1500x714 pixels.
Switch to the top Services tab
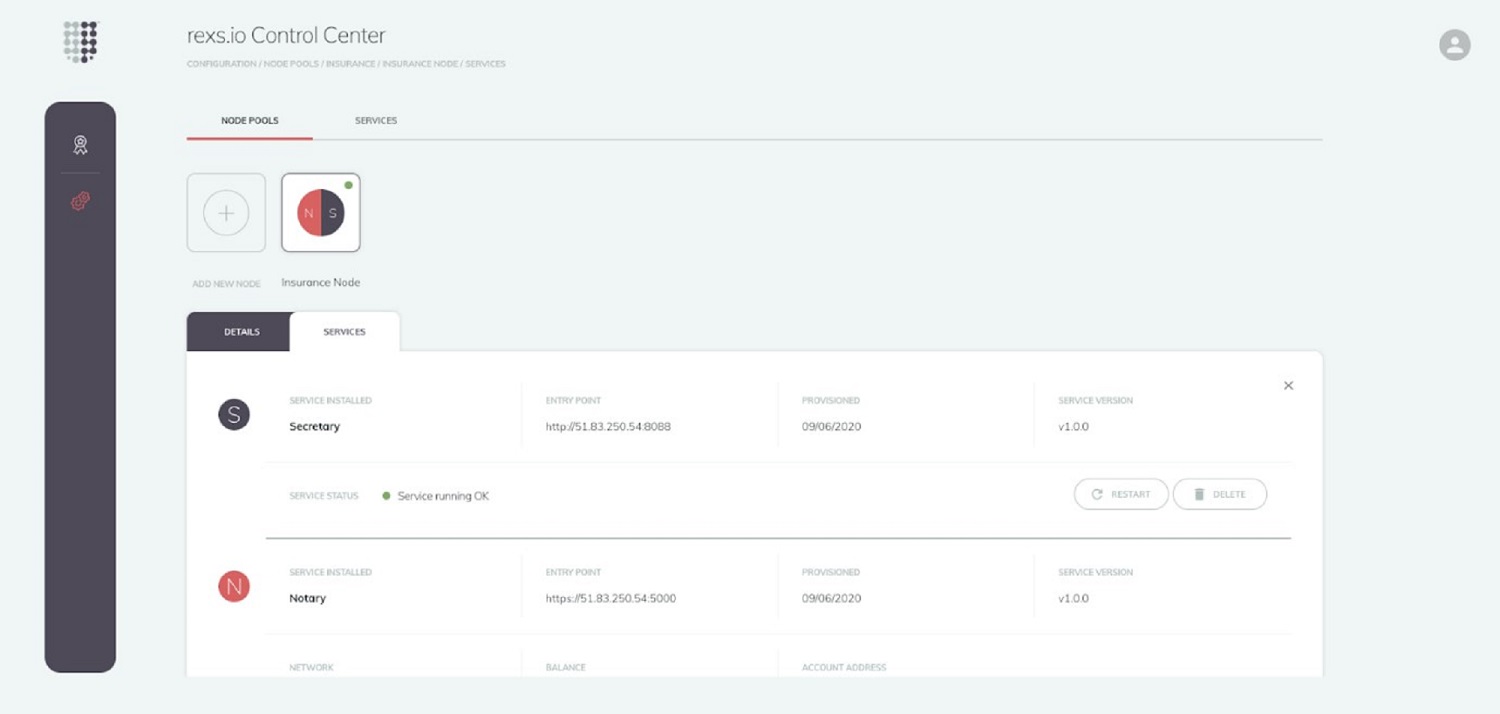[376, 121]
